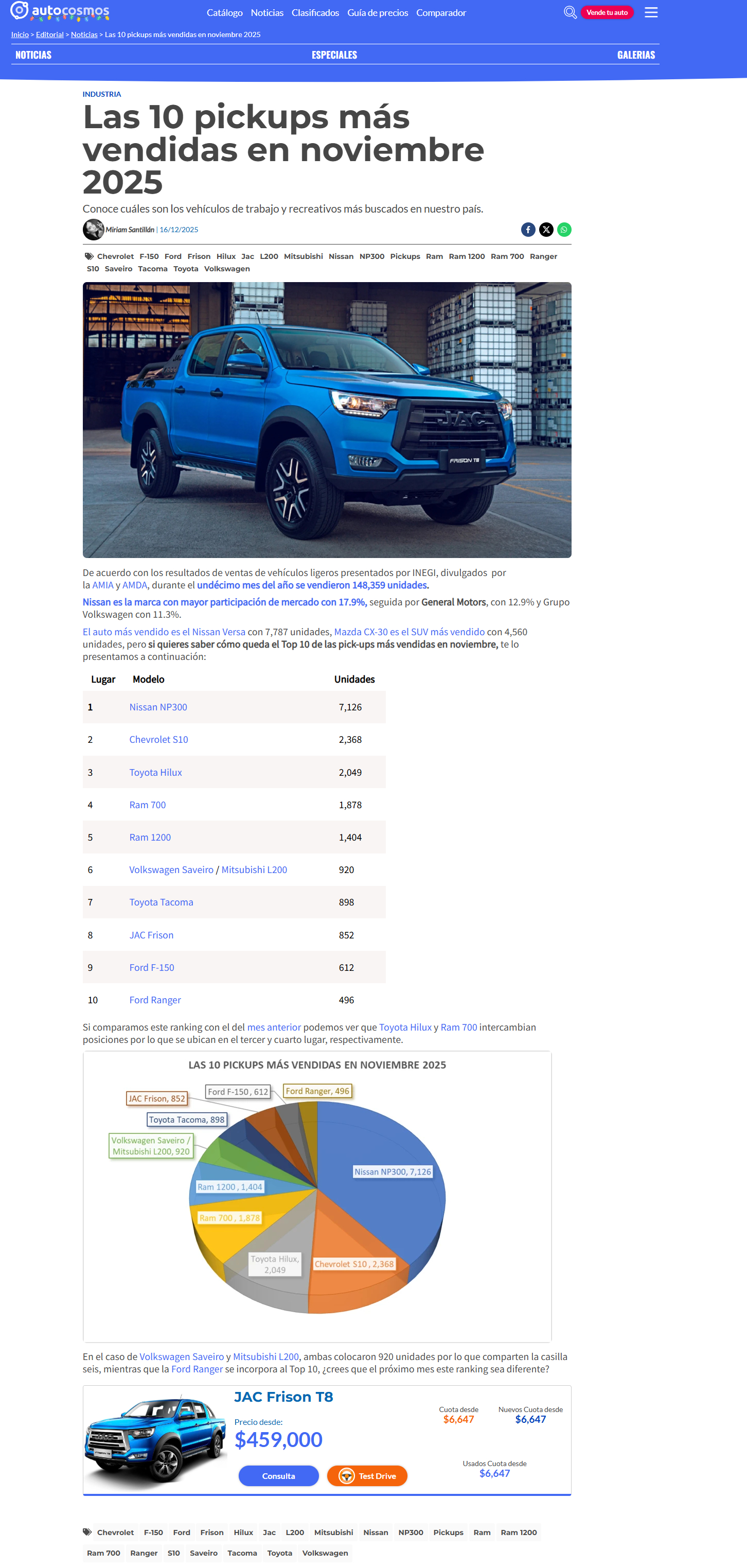The width and height of the screenshot is (747, 1568).
Task: Open the blue JAC Frison T8 hero image
Action: 327,420
